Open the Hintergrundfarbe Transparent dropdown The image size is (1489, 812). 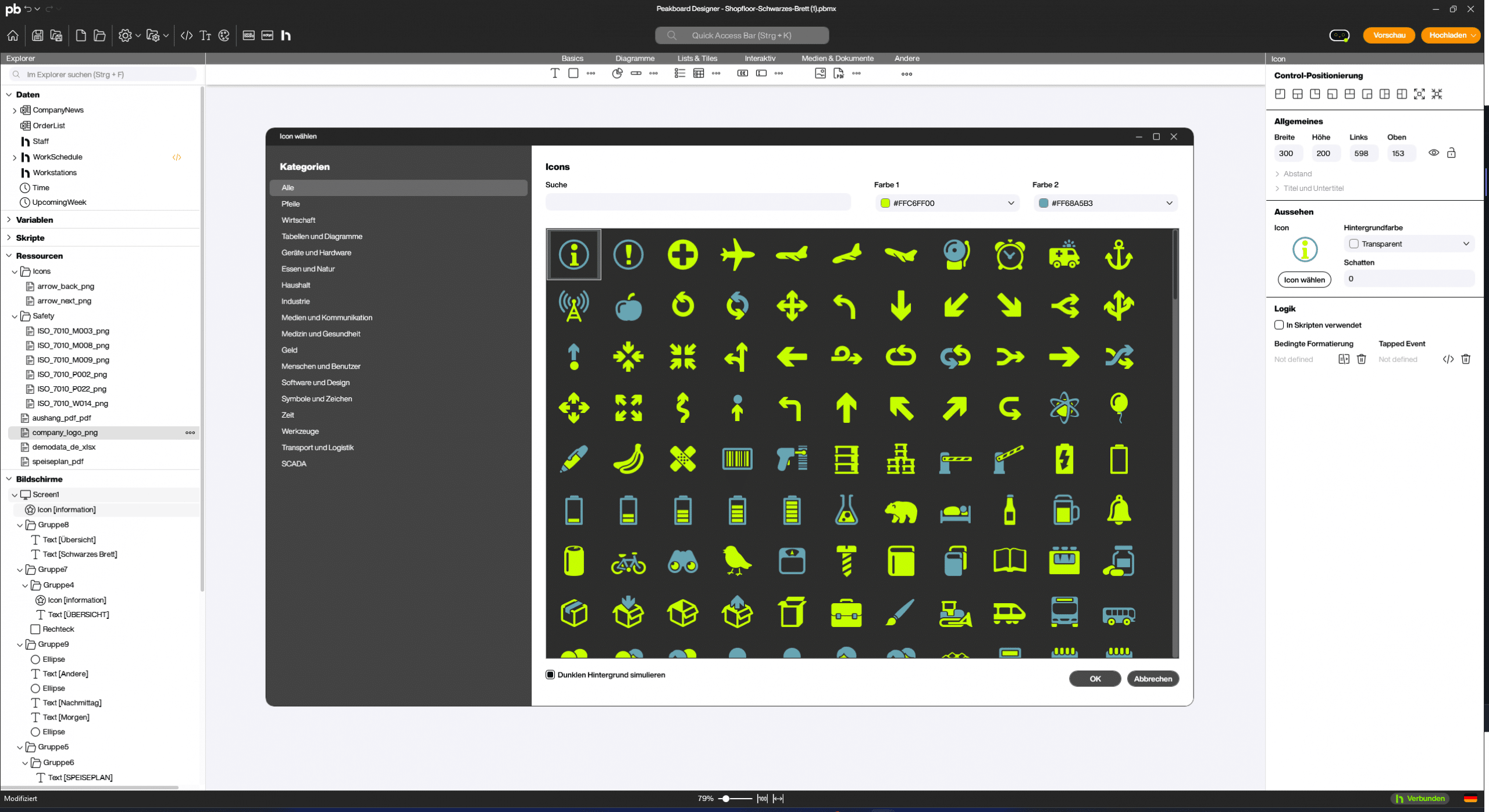pos(1466,244)
